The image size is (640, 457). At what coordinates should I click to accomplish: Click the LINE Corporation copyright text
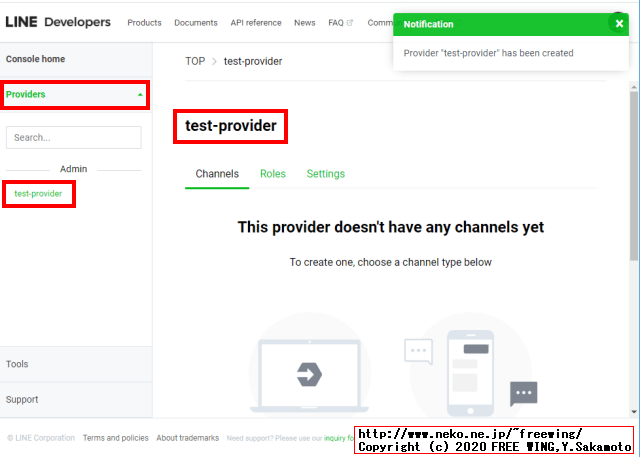[41, 438]
